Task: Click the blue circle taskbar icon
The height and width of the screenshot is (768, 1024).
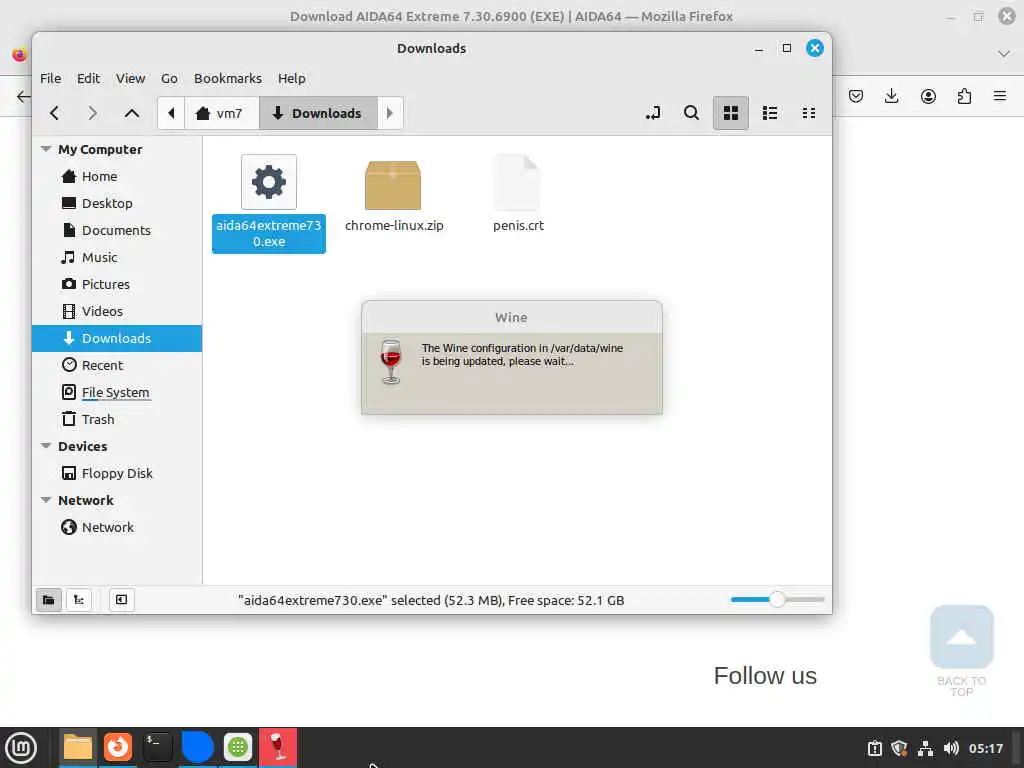Action: (x=197, y=748)
